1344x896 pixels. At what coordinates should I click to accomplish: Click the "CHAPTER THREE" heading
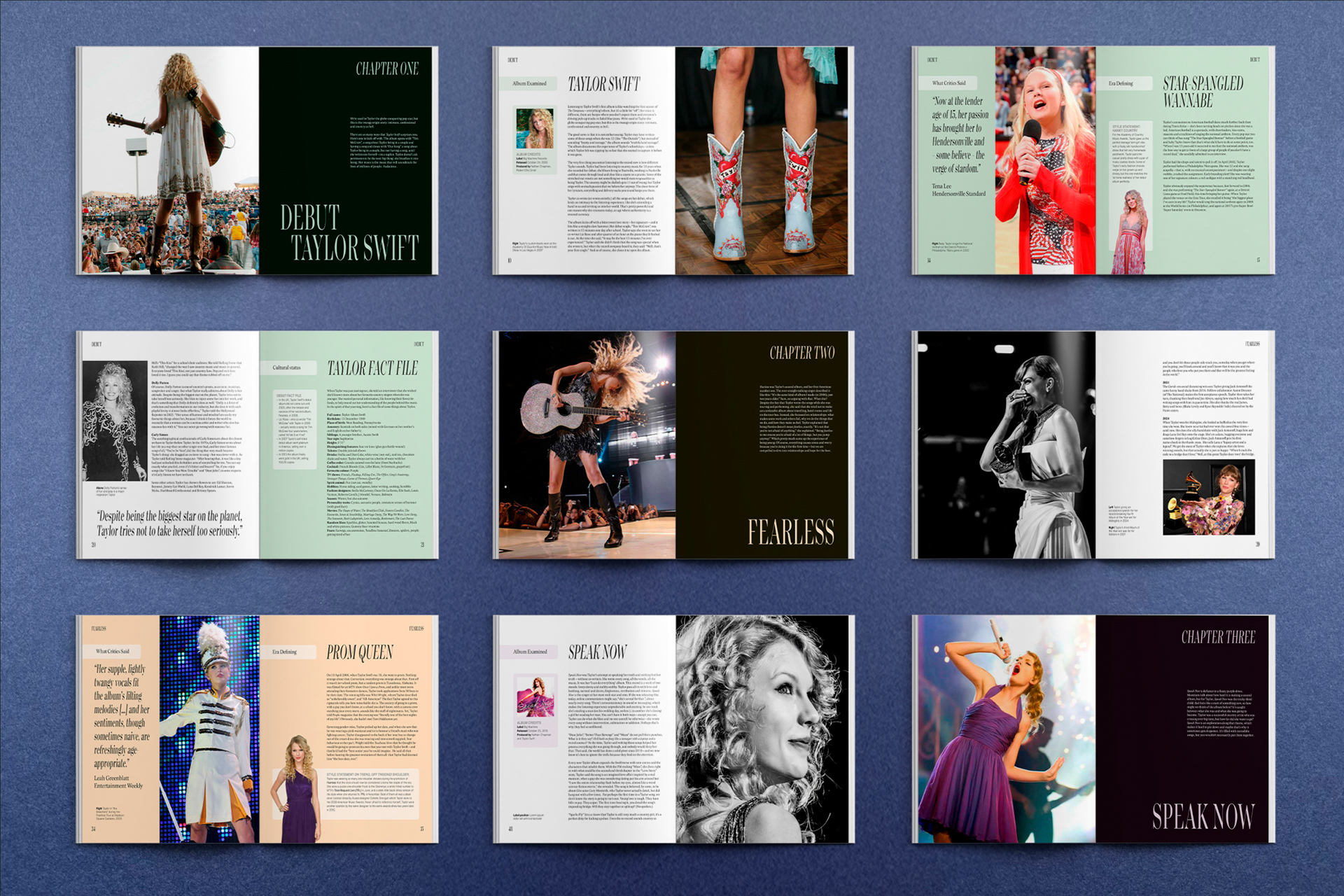[1218, 637]
